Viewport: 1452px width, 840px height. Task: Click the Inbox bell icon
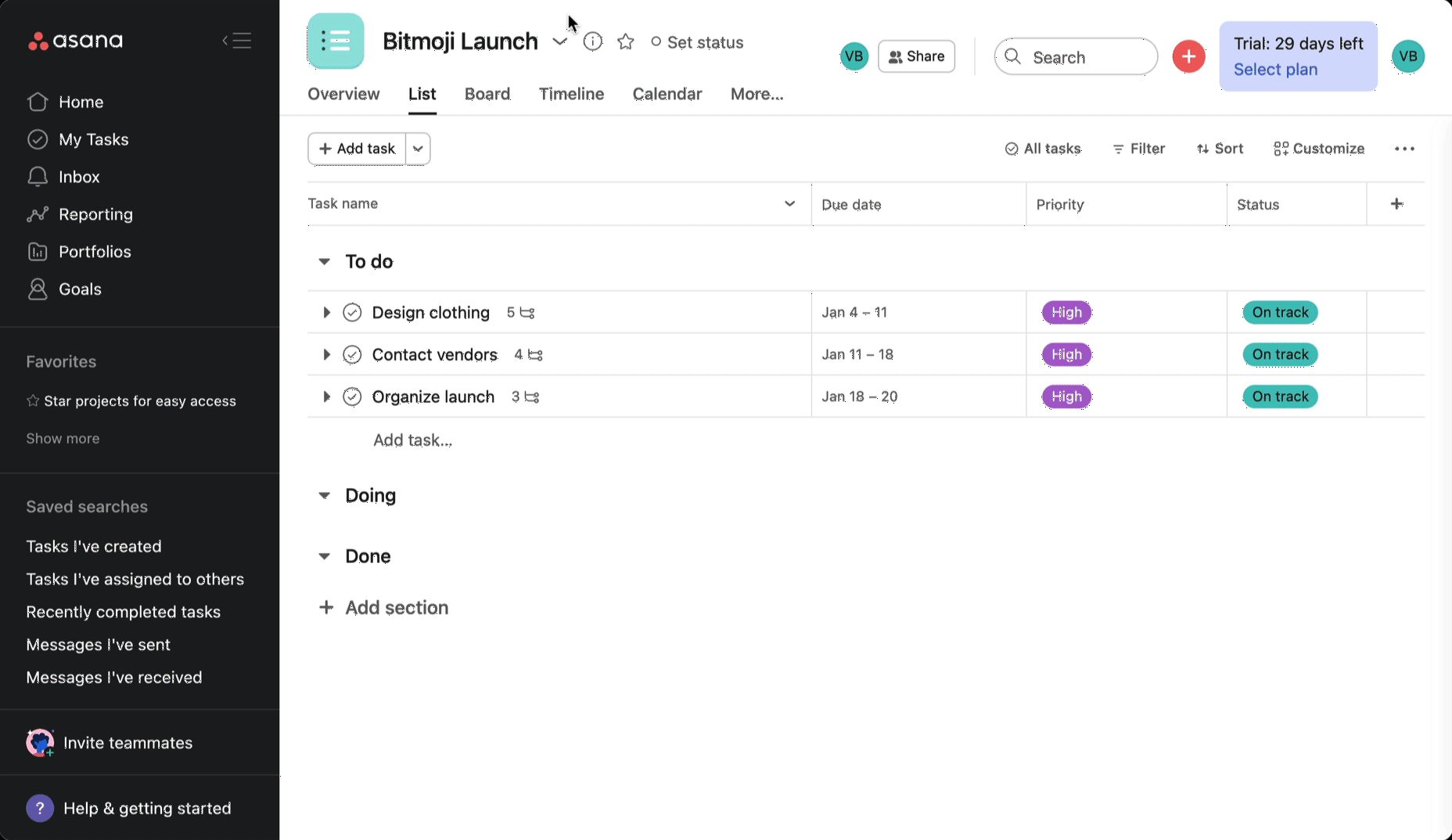pos(38,177)
